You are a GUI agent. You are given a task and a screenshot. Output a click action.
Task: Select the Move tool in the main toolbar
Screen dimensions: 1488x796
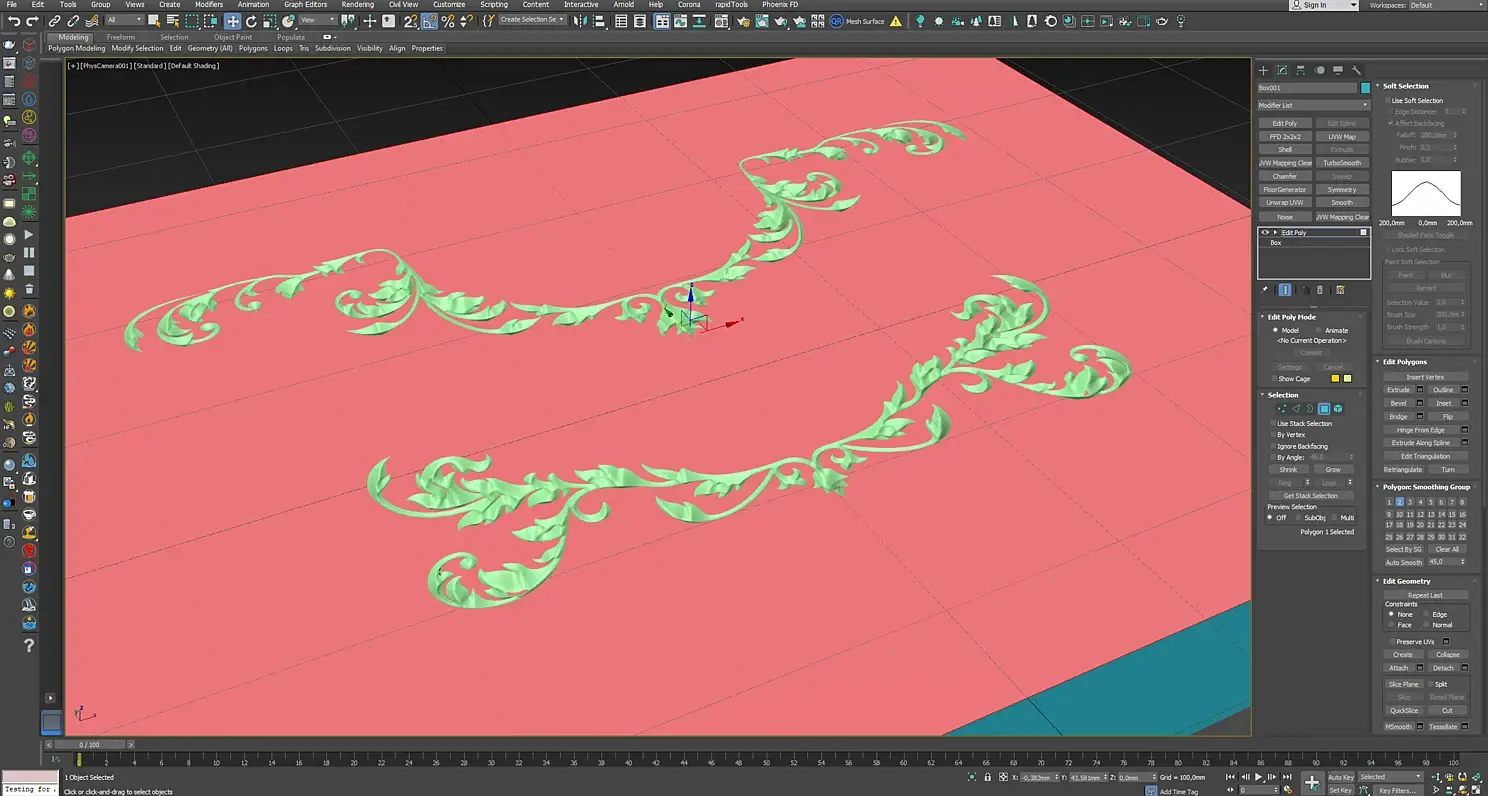(232, 21)
